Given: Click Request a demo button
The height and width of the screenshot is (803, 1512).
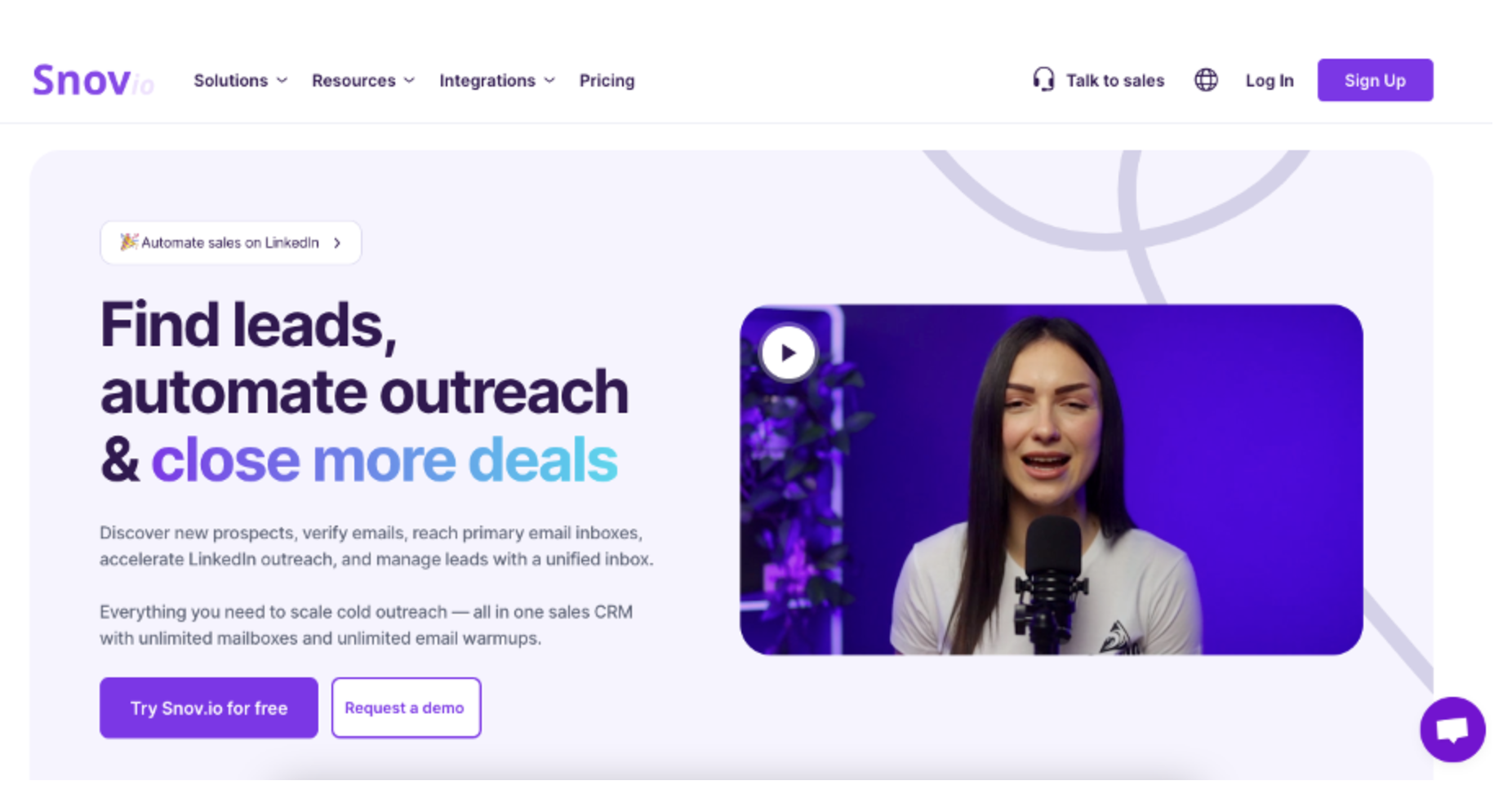Looking at the screenshot, I should 406,708.
